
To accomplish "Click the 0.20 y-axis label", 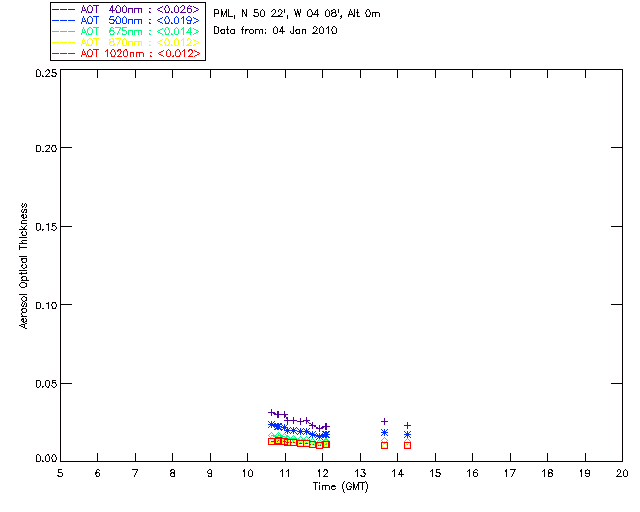I will pyautogui.click(x=46, y=148).
